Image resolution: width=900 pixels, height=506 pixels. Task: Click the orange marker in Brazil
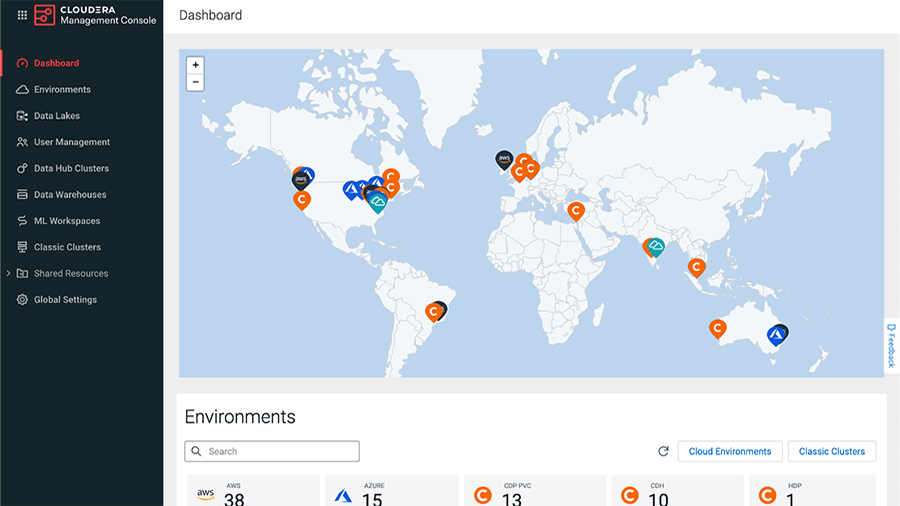click(433, 313)
